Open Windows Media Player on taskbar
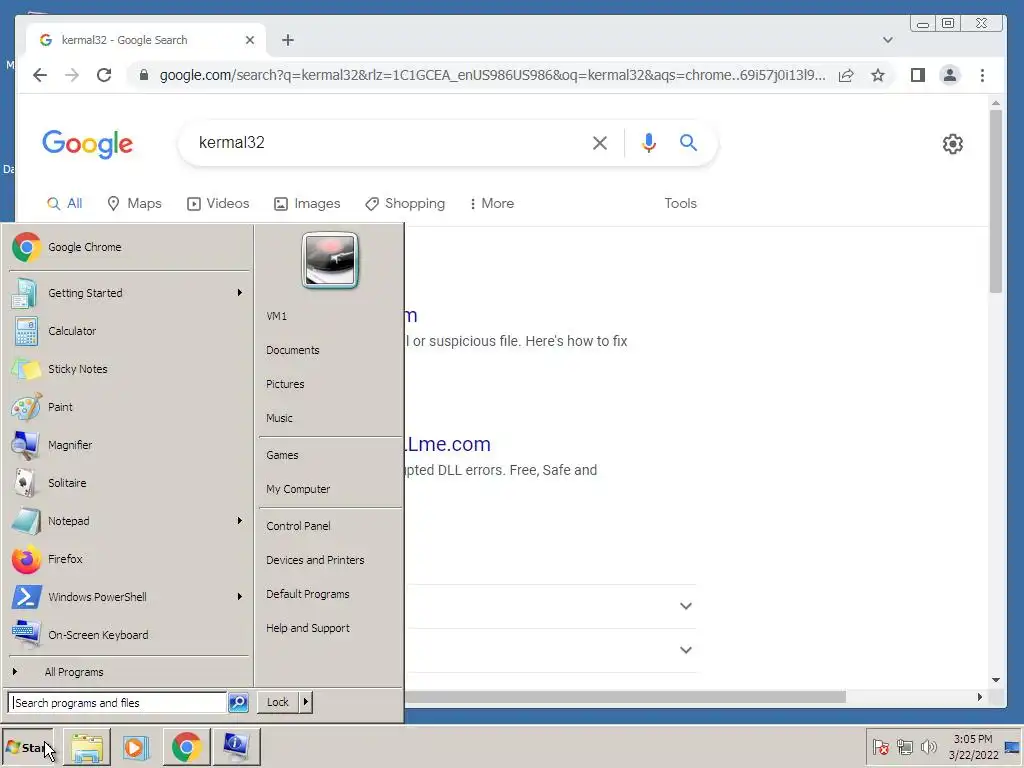Viewport: 1024px width, 768px height. coord(136,747)
